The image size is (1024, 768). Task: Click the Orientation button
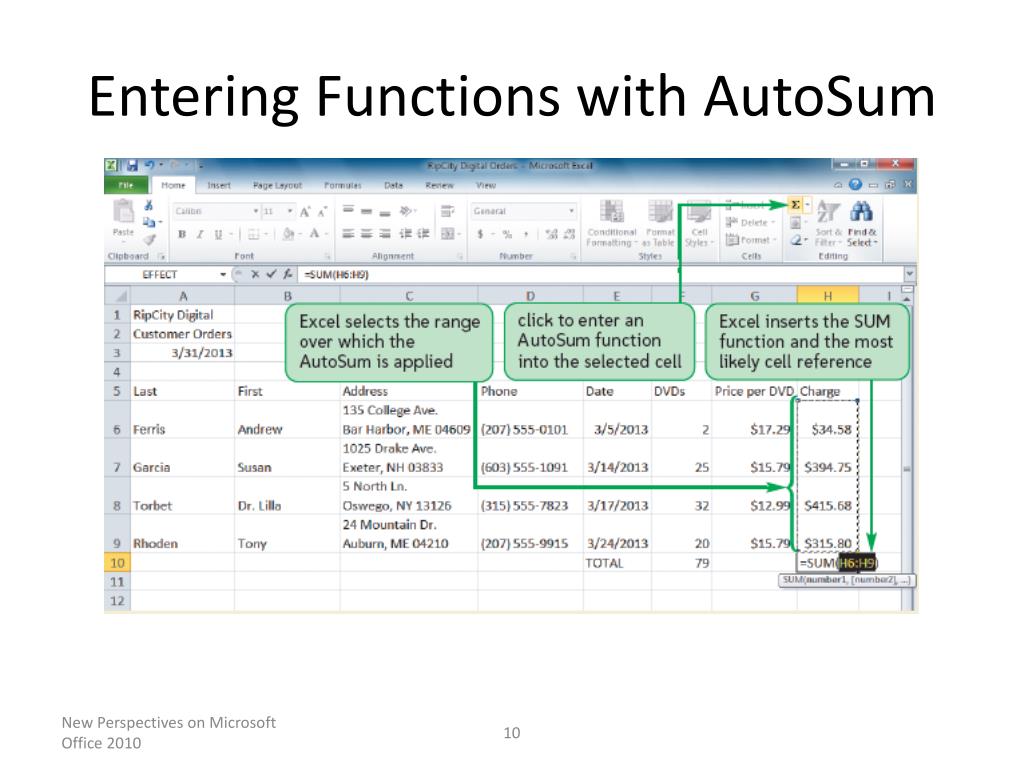(408, 211)
